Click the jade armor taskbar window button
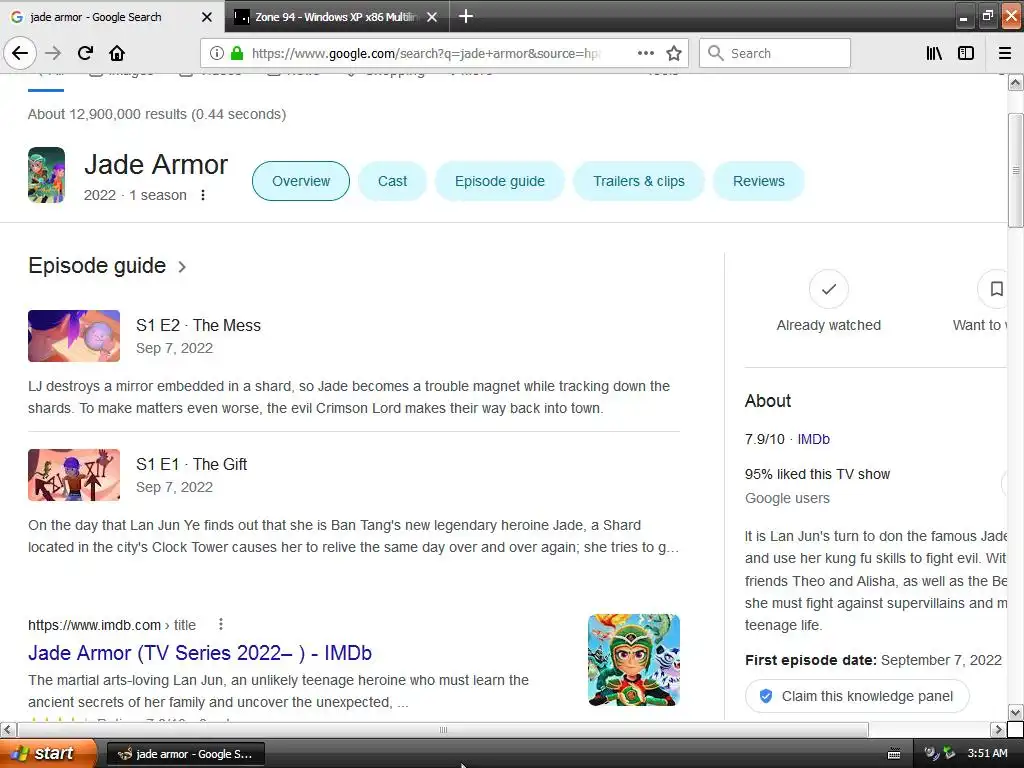The width and height of the screenshot is (1024, 768). tap(185, 754)
